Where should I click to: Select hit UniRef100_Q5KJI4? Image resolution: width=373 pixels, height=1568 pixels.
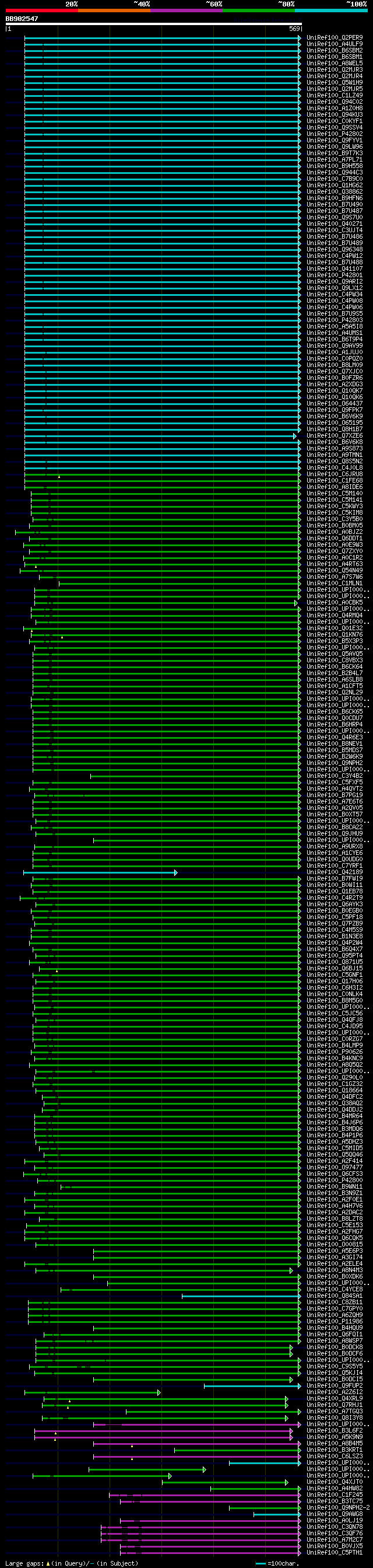[335, 1373]
